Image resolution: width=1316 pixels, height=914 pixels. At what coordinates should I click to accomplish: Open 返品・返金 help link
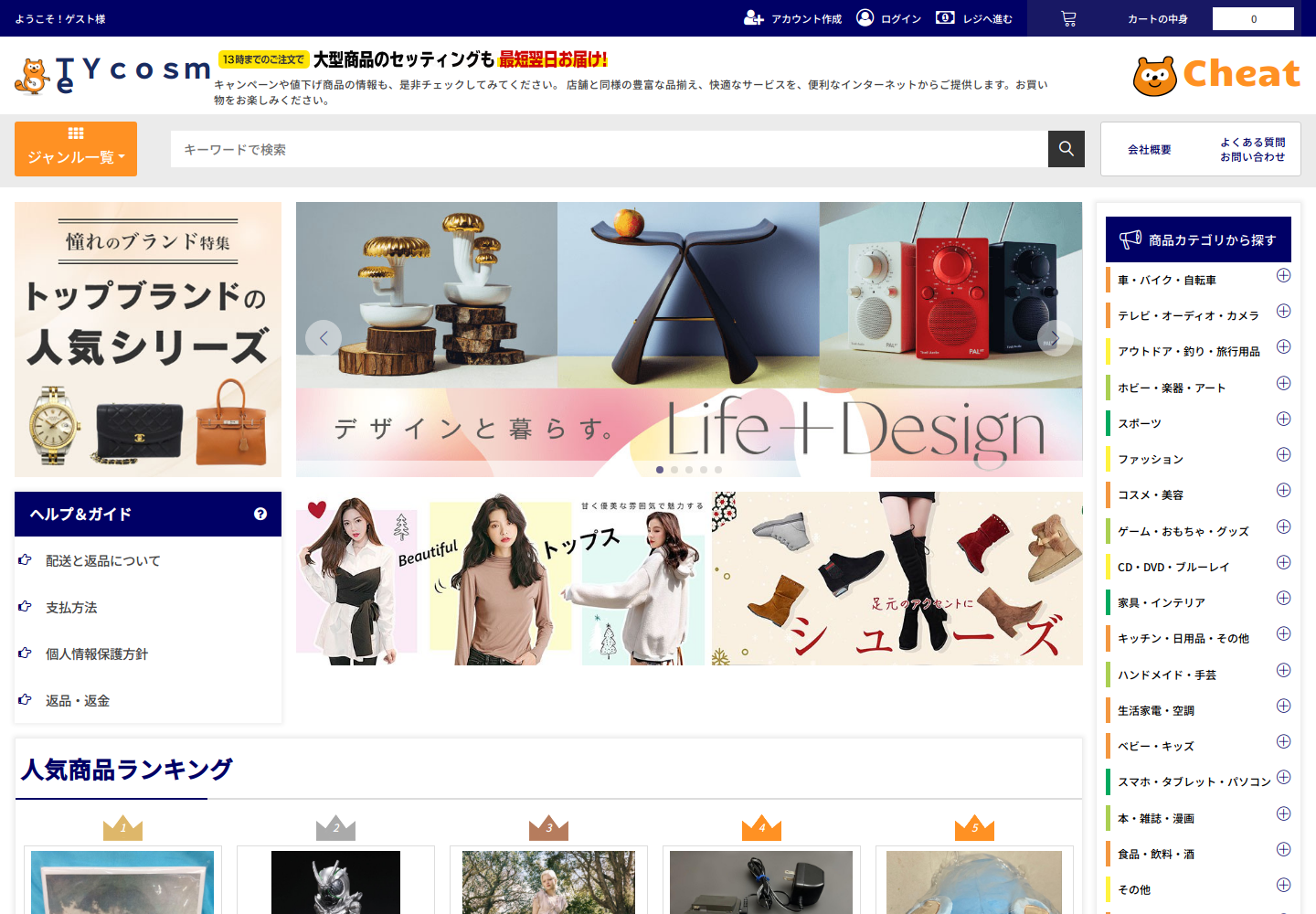click(x=78, y=700)
